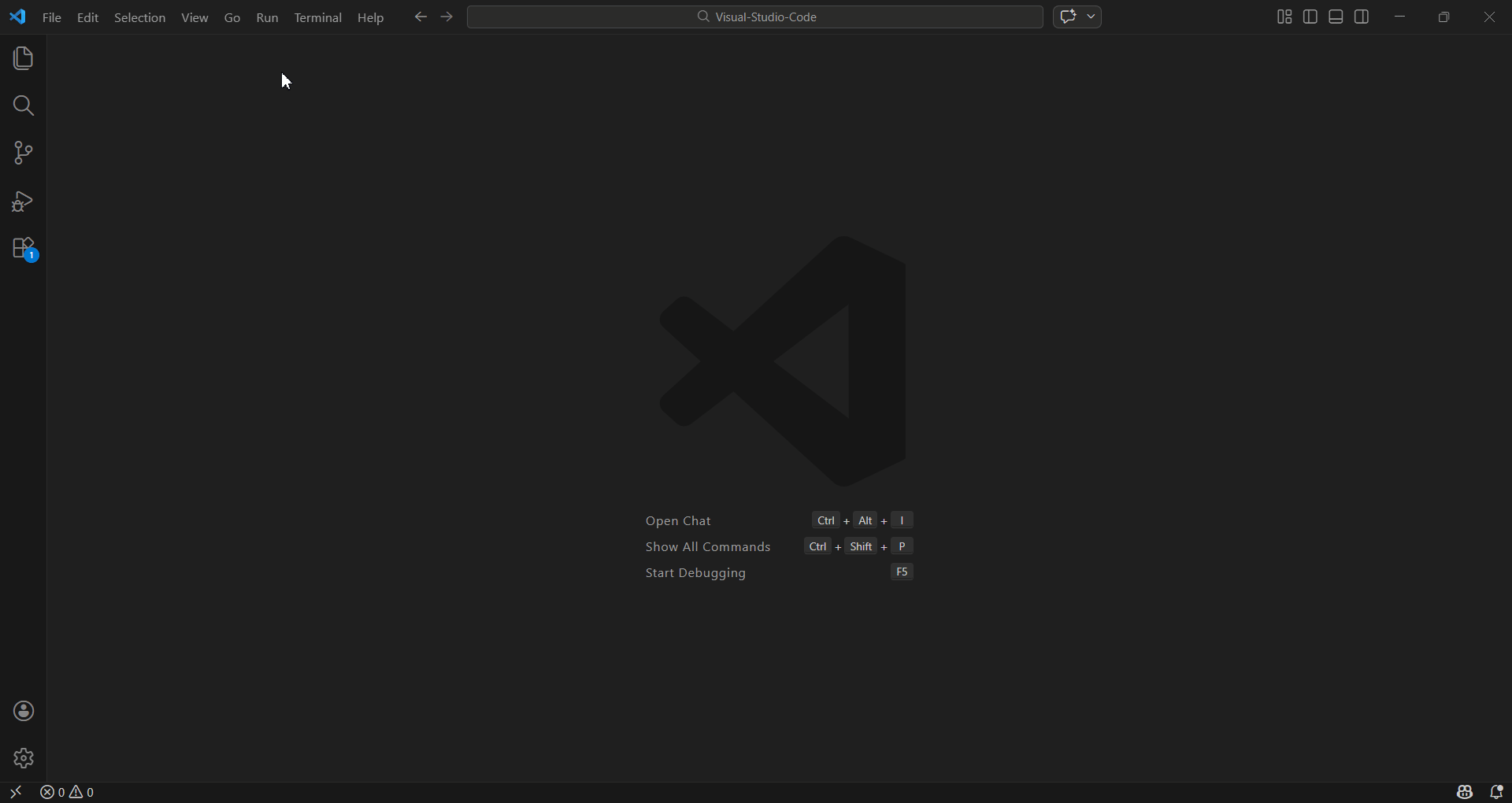The image size is (1512, 803).
Task: Click the errors and warnings status indicator
Action: (67, 792)
